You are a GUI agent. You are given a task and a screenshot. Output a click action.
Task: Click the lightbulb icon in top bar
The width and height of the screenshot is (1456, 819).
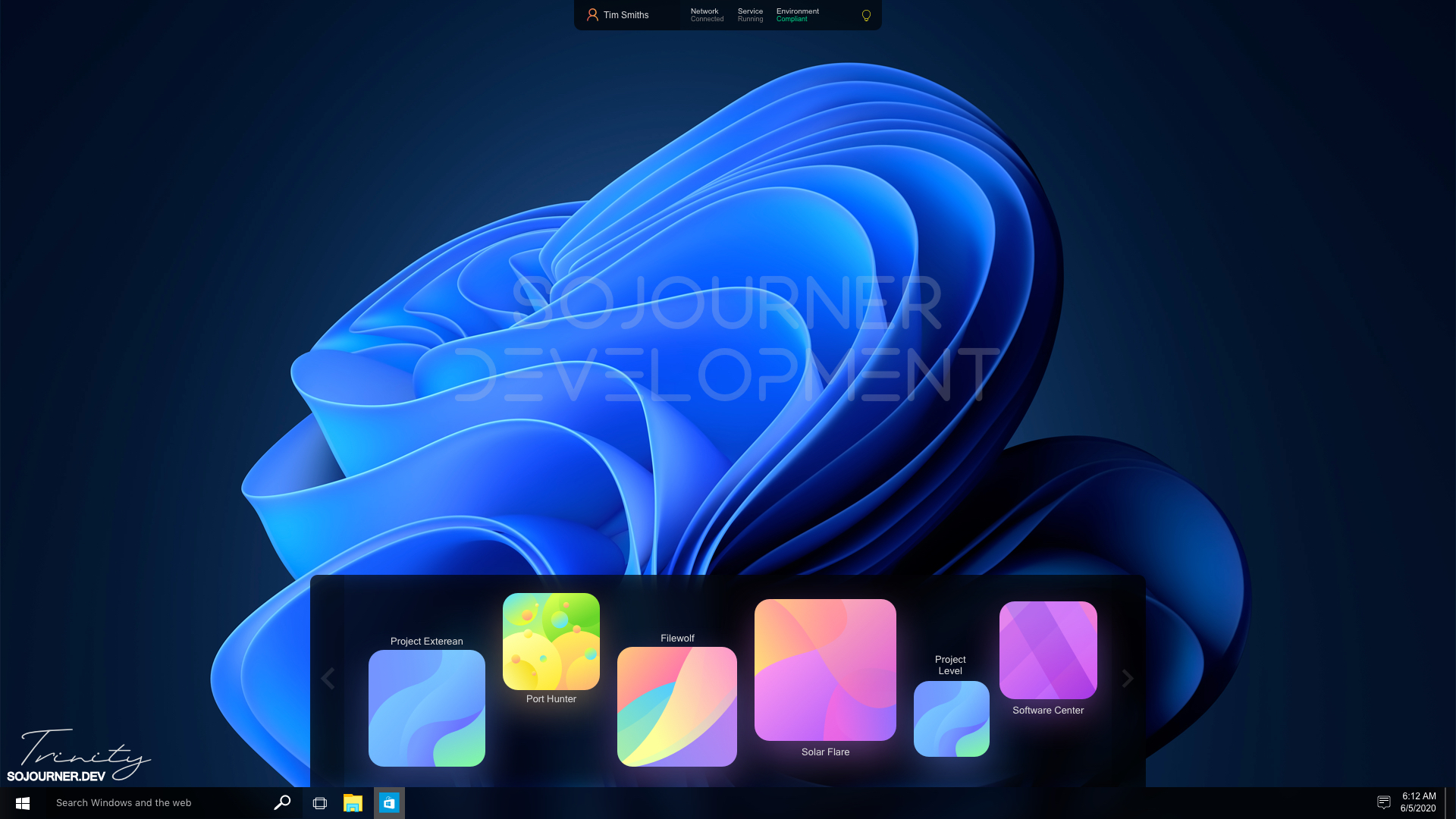tap(866, 15)
